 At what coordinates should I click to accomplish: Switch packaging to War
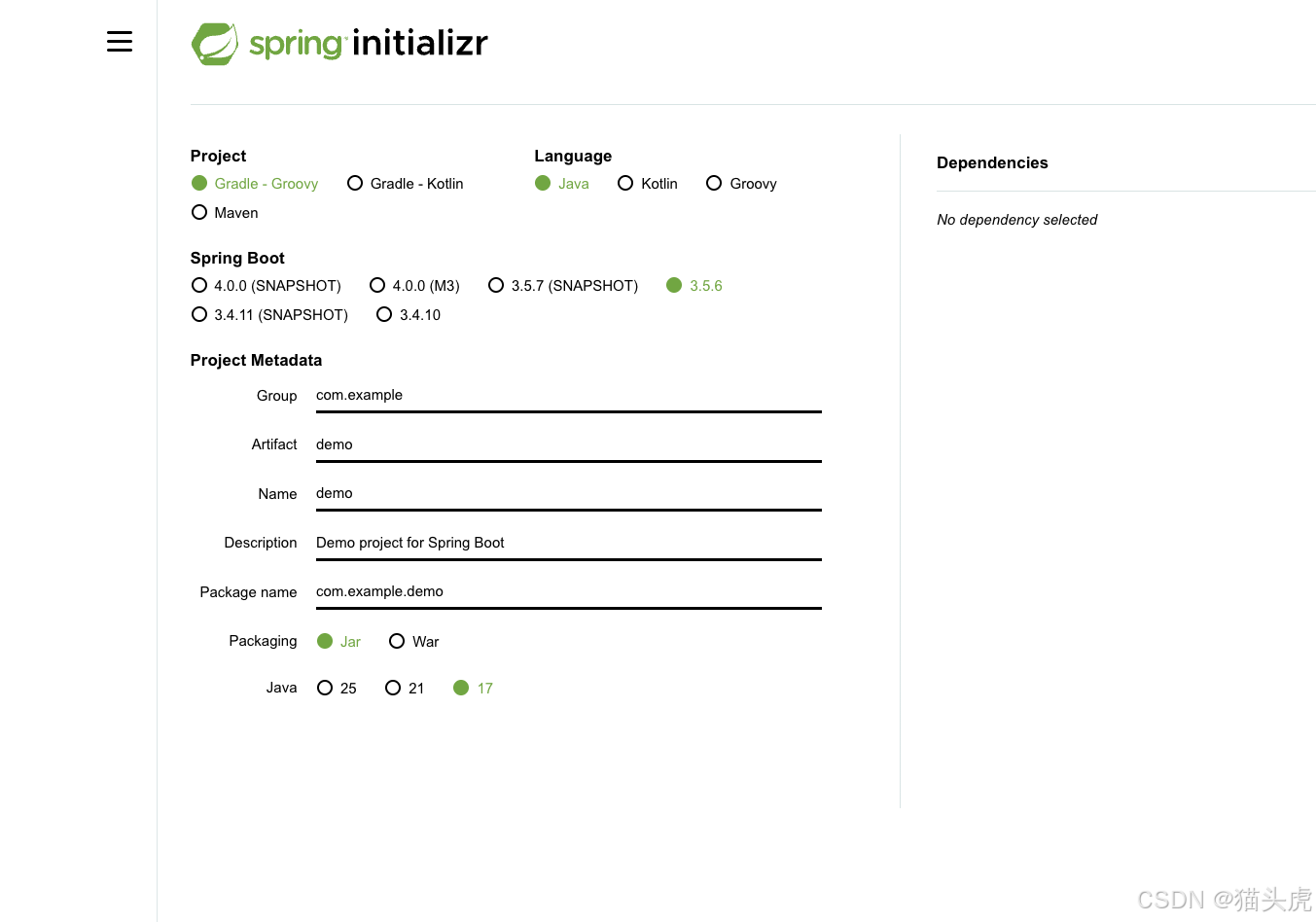click(414, 642)
